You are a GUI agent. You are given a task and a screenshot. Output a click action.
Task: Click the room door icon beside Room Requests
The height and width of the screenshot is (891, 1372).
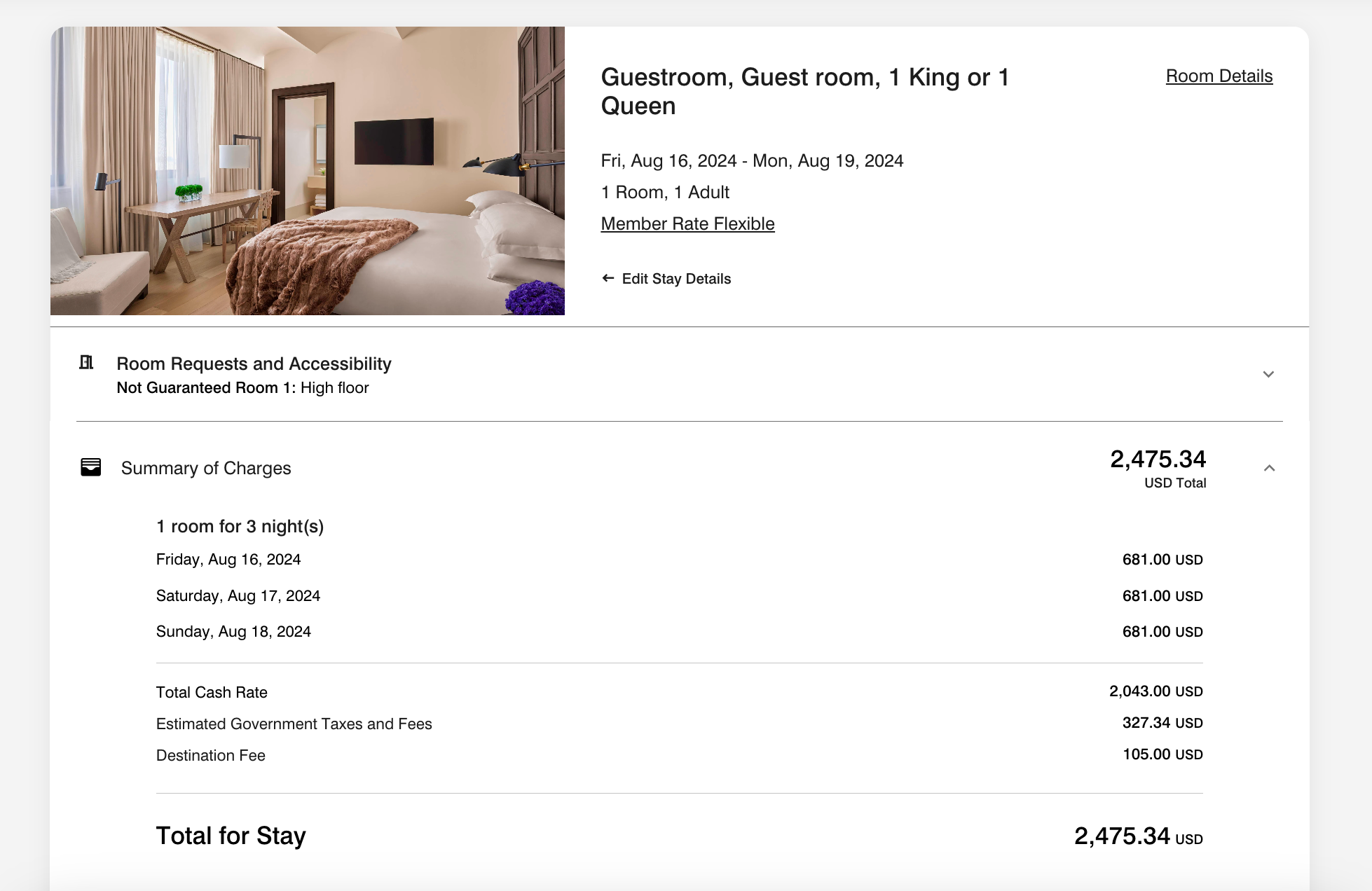[86, 362]
